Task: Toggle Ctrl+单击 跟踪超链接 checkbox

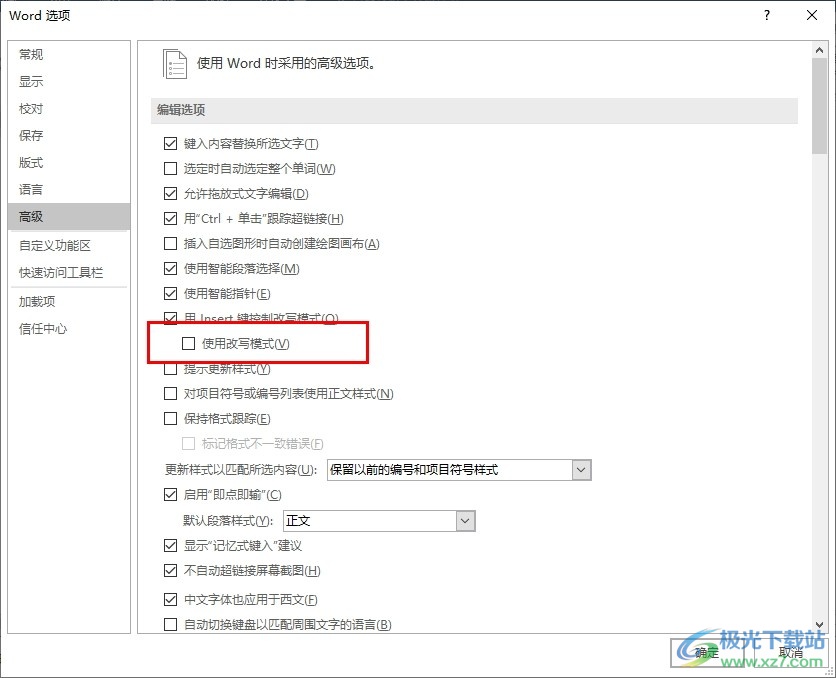Action: point(170,219)
